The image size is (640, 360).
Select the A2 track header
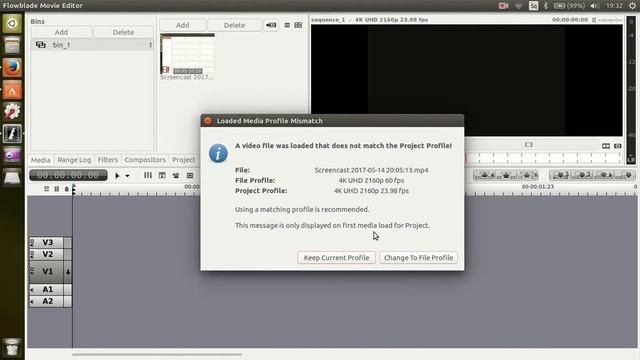48,301
